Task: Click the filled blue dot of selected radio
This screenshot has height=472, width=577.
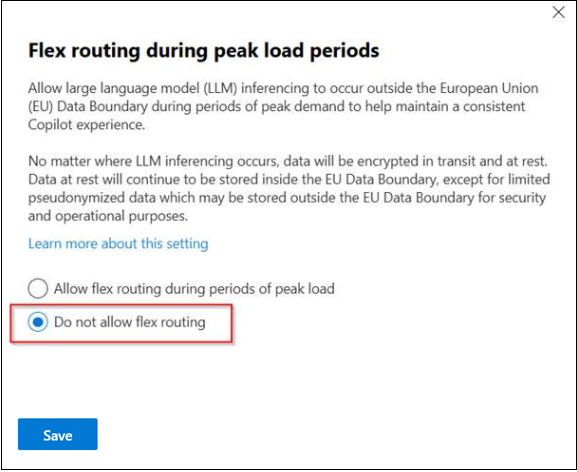Action: pyautogui.click(x=38, y=322)
